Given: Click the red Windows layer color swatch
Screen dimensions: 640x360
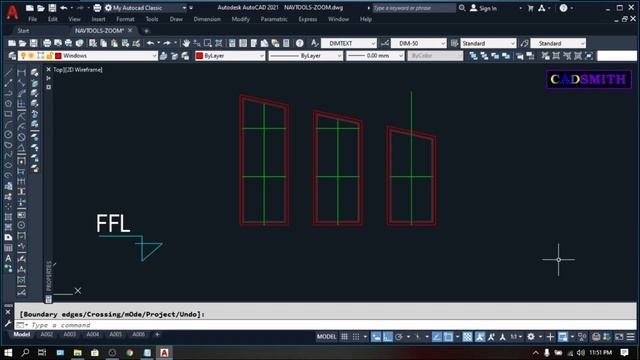Looking at the screenshot, I should (x=58, y=56).
